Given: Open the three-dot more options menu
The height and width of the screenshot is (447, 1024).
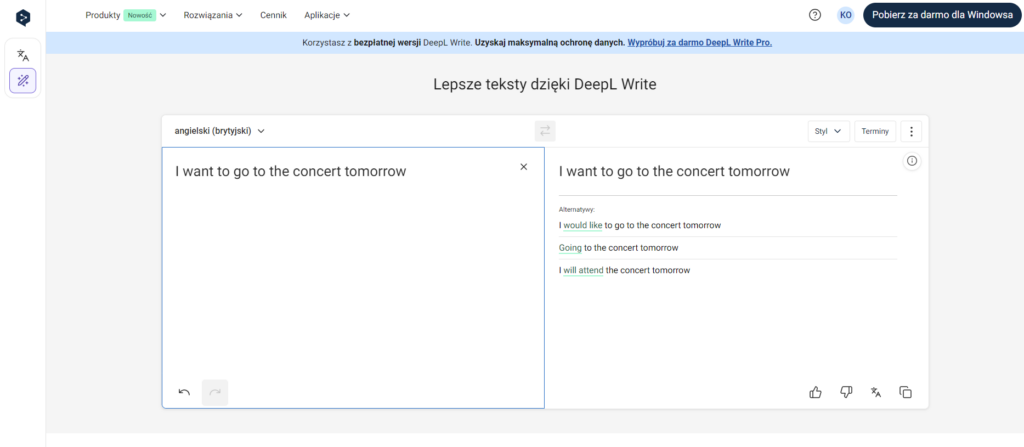Looking at the screenshot, I should [911, 131].
